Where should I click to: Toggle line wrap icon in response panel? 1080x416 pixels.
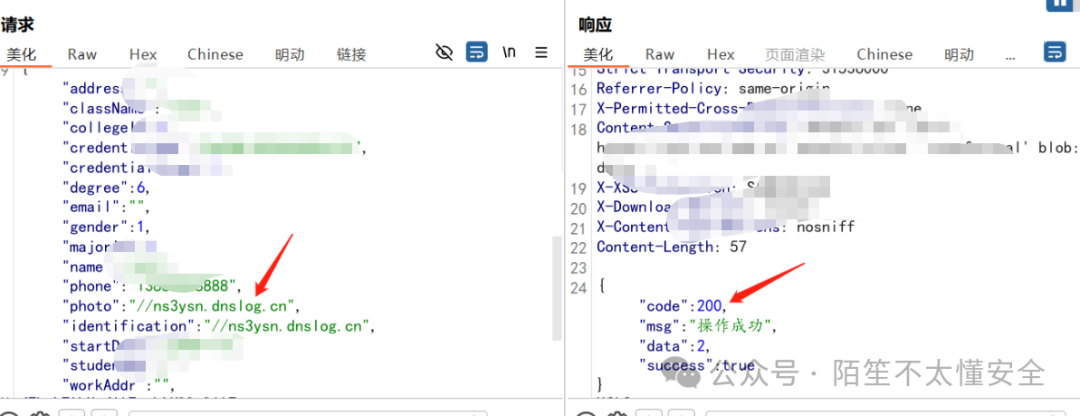[x=1055, y=52]
